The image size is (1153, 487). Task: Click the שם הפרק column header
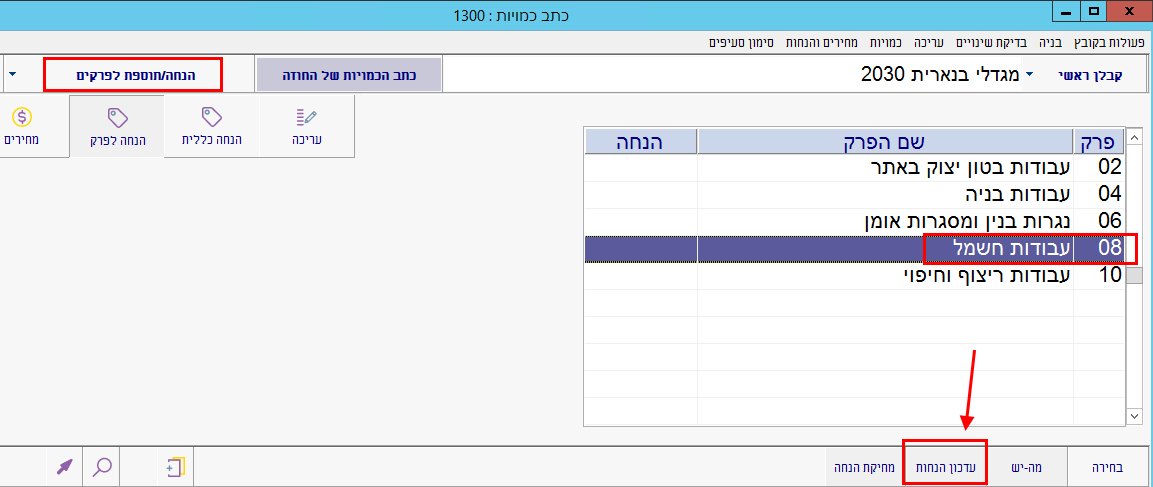pyautogui.click(x=885, y=141)
